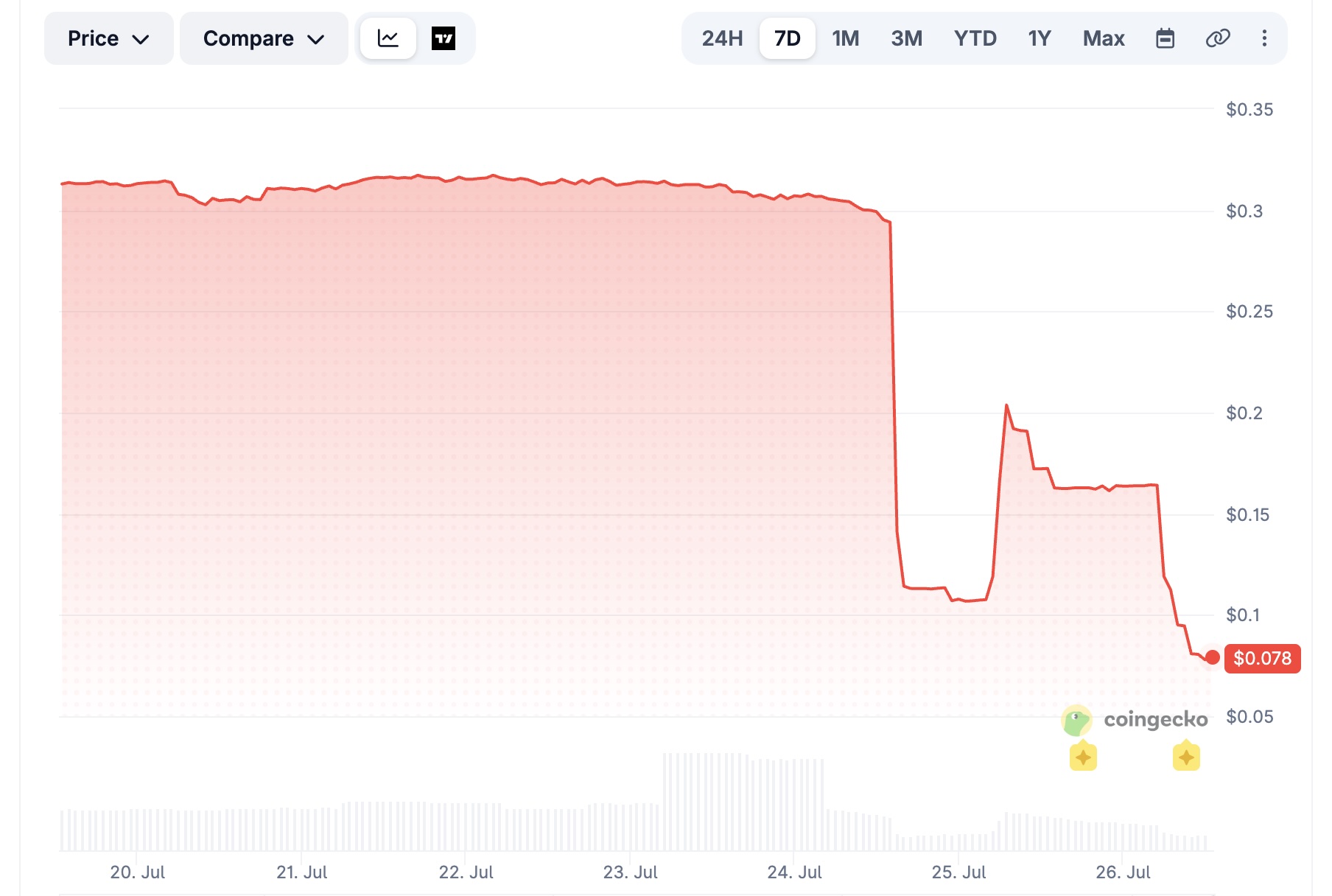Click the $0.2 axis label

tap(1244, 413)
